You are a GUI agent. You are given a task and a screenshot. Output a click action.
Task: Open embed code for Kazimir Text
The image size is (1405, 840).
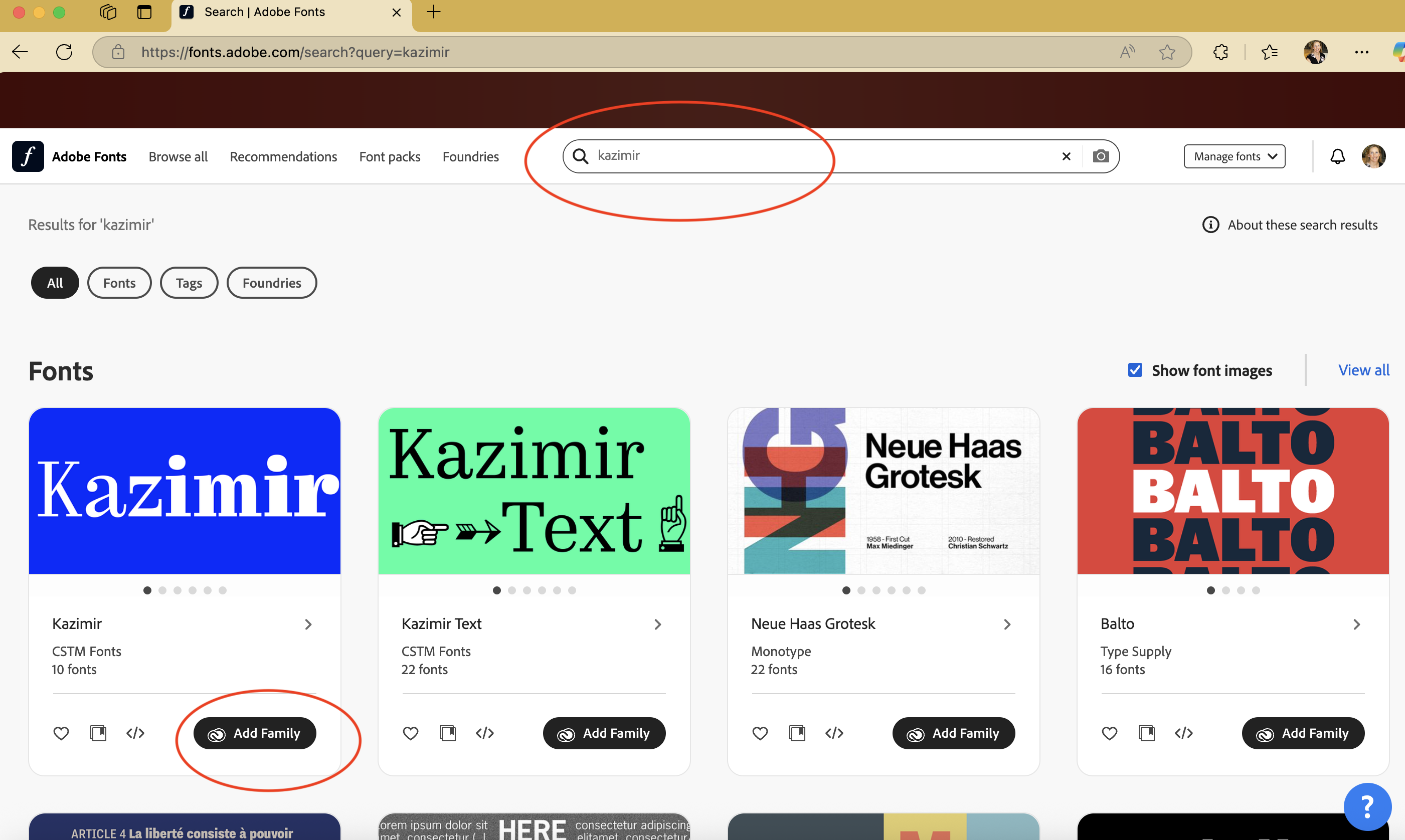click(485, 733)
